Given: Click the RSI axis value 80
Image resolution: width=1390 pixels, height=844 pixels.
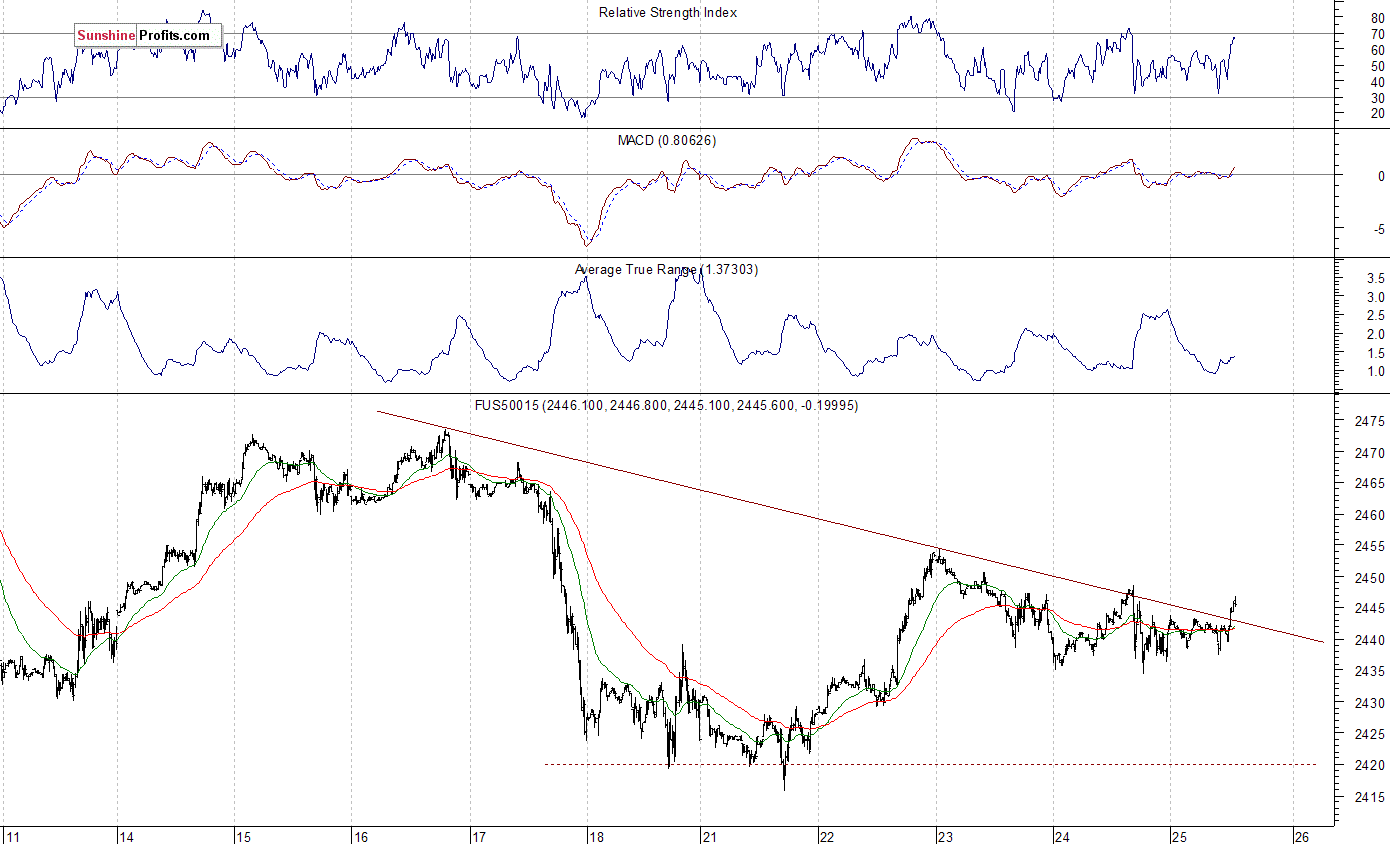Looking at the screenshot, I should click(x=1377, y=18).
